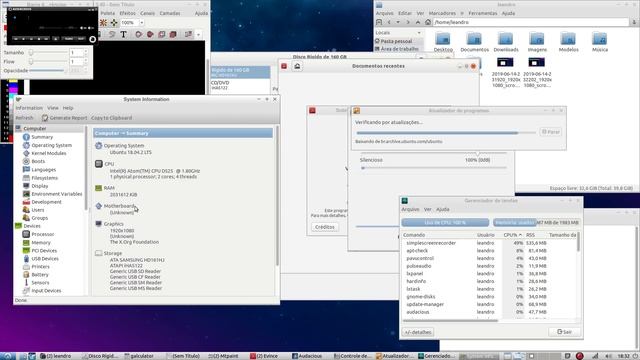Open Marcadores menu in file manager

pos(442,13)
